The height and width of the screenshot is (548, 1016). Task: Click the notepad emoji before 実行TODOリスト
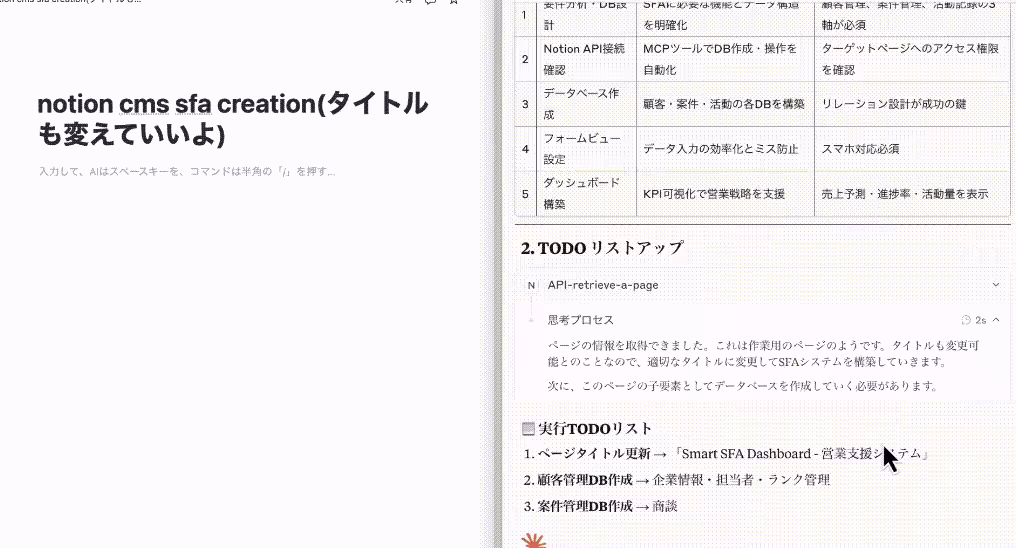tap(529, 429)
